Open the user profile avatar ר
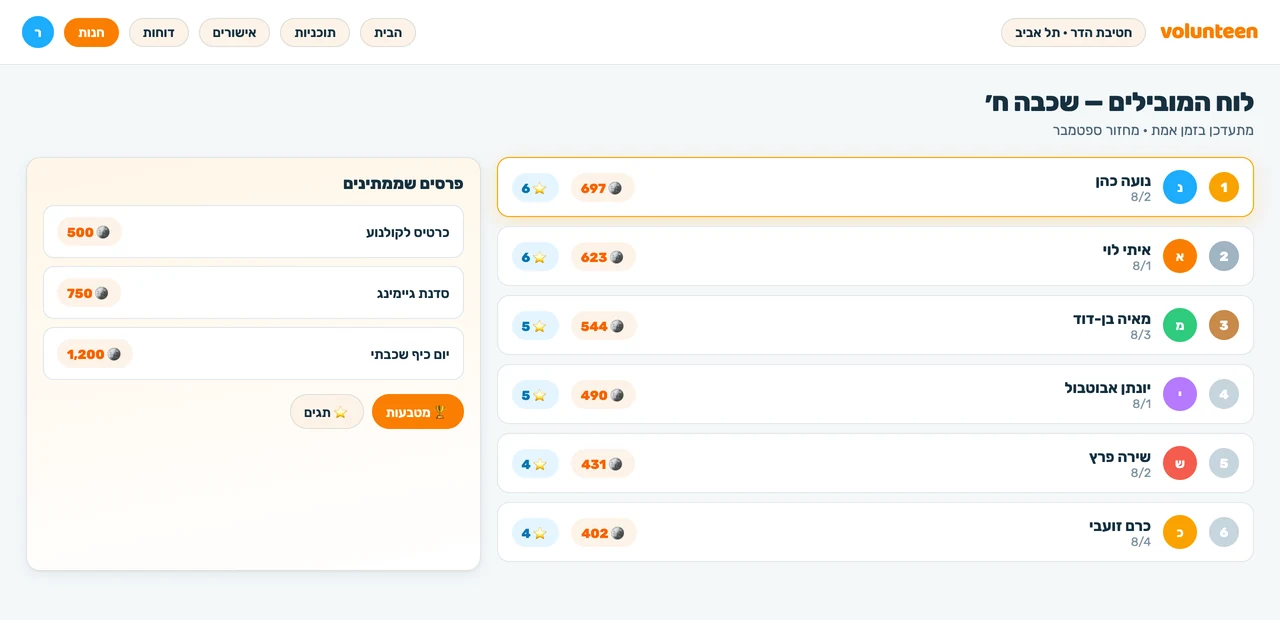The height and width of the screenshot is (620, 1280). (x=38, y=32)
